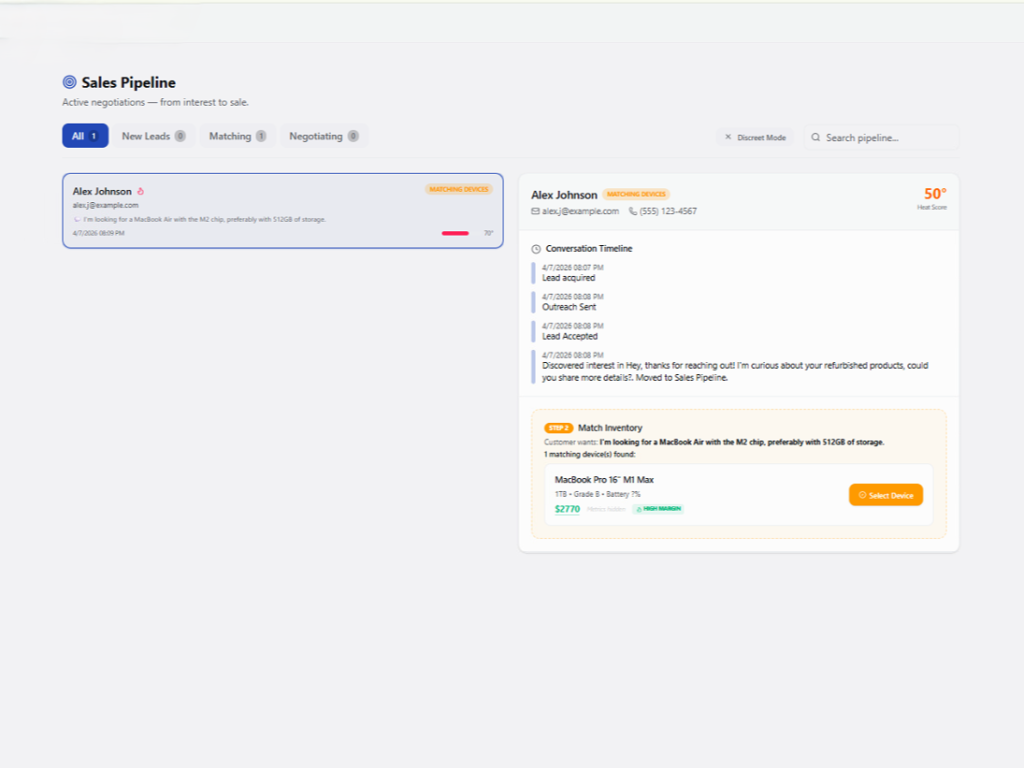1024x768 pixels.
Task: Open the Matching tab
Action: click(237, 136)
